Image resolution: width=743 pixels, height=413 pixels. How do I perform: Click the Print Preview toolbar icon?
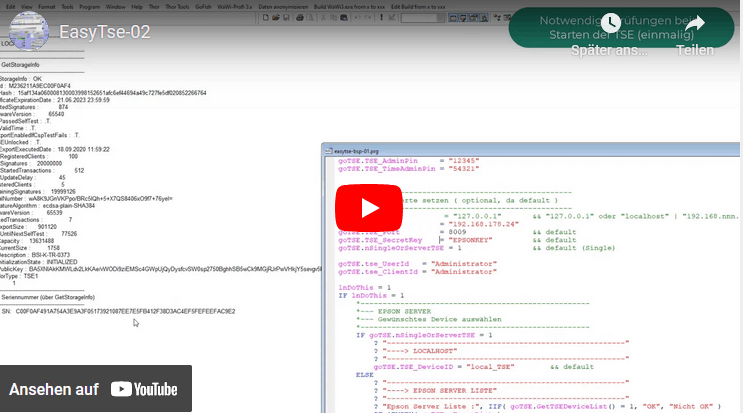pos(310,18)
